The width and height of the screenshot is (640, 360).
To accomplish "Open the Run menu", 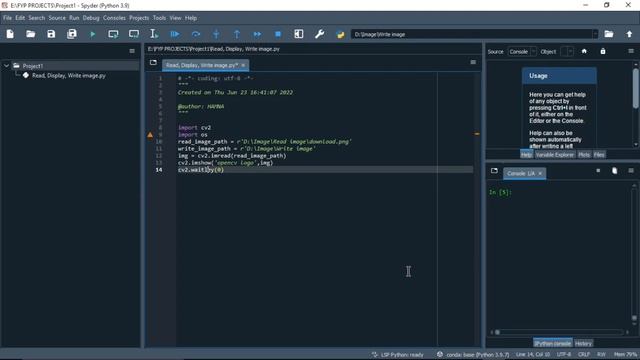I will pyautogui.click(x=74, y=18).
